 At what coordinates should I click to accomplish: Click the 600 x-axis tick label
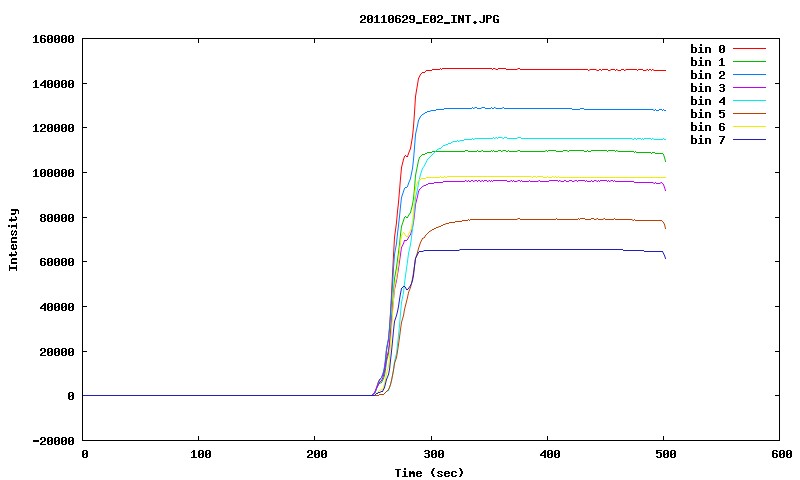tap(782, 454)
